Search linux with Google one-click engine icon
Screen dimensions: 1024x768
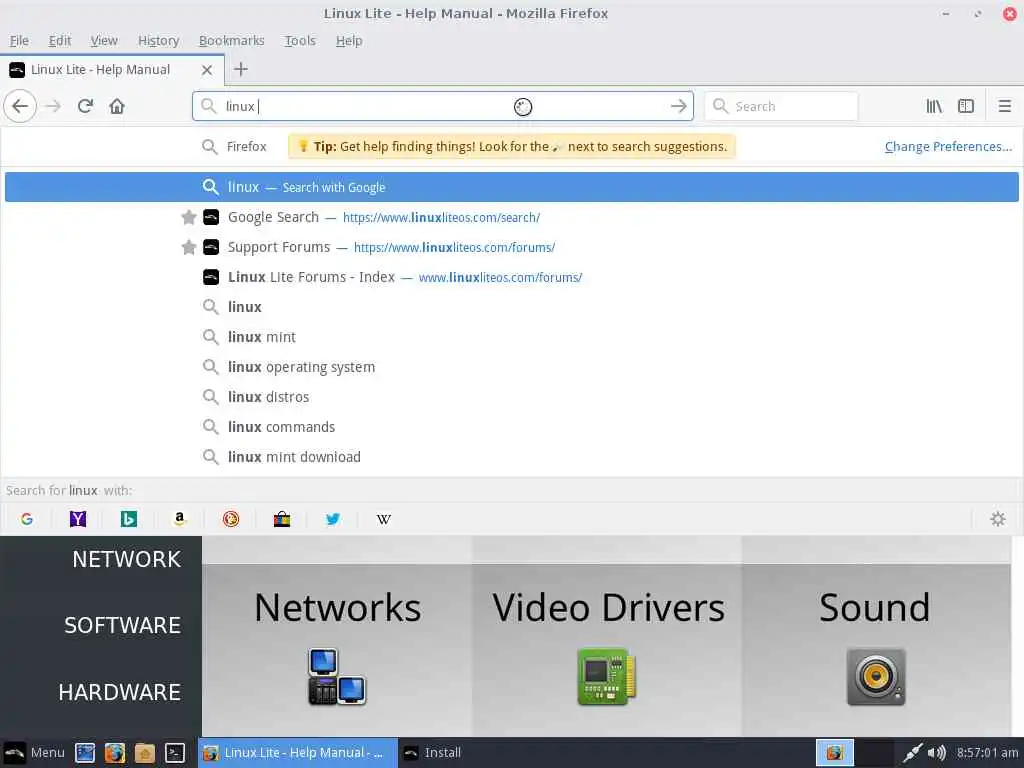click(x=27, y=519)
